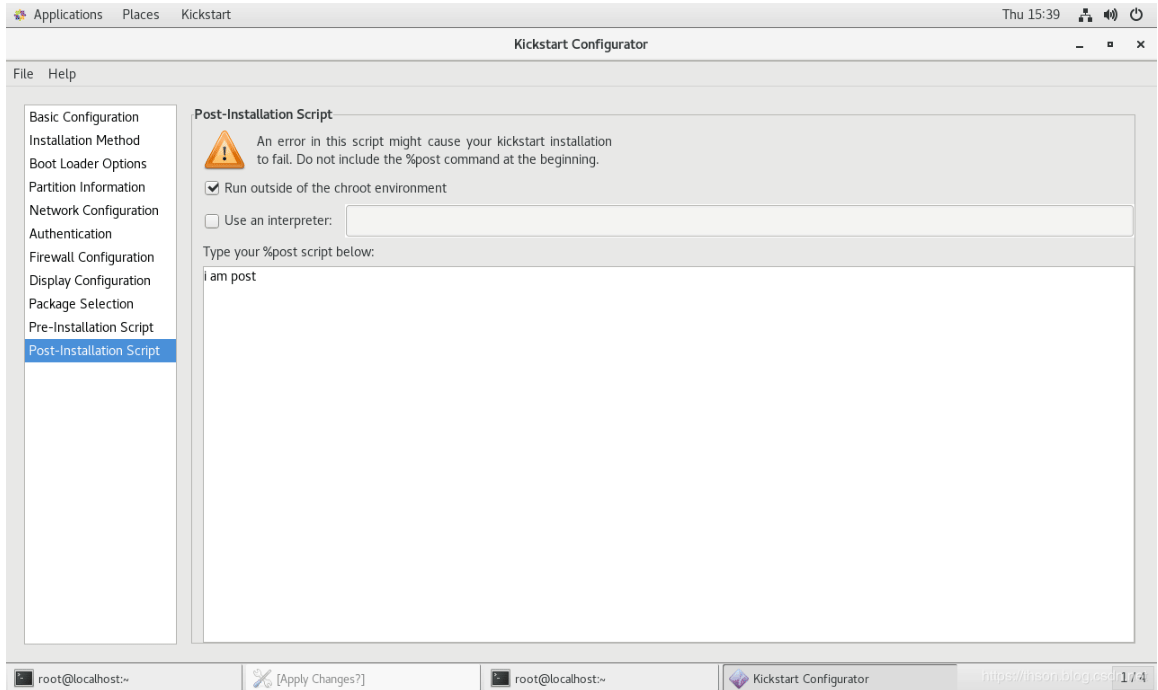
Task: Select Basic Configuration section
Action: tap(100, 117)
